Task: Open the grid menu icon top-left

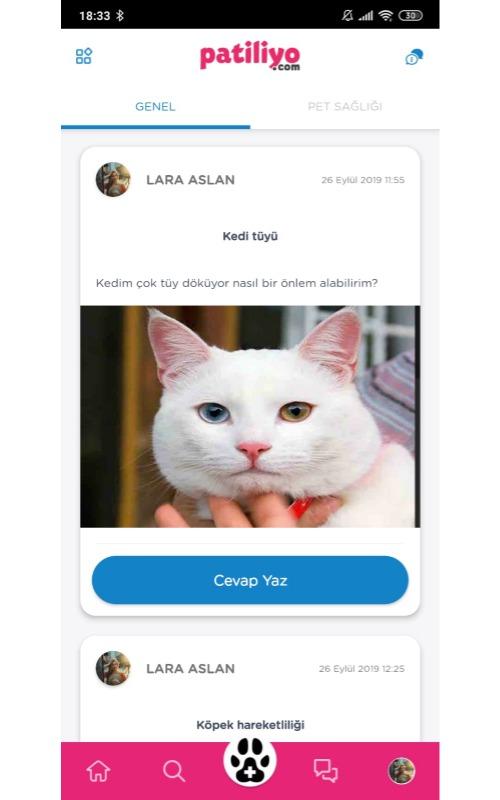Action: pyautogui.click(x=84, y=56)
